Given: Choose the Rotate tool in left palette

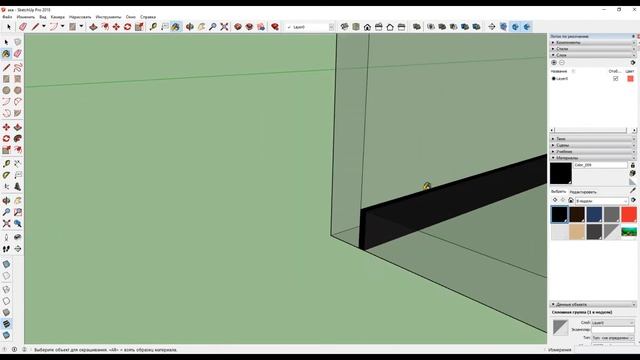Looking at the screenshot, I should click(x=6, y=139).
